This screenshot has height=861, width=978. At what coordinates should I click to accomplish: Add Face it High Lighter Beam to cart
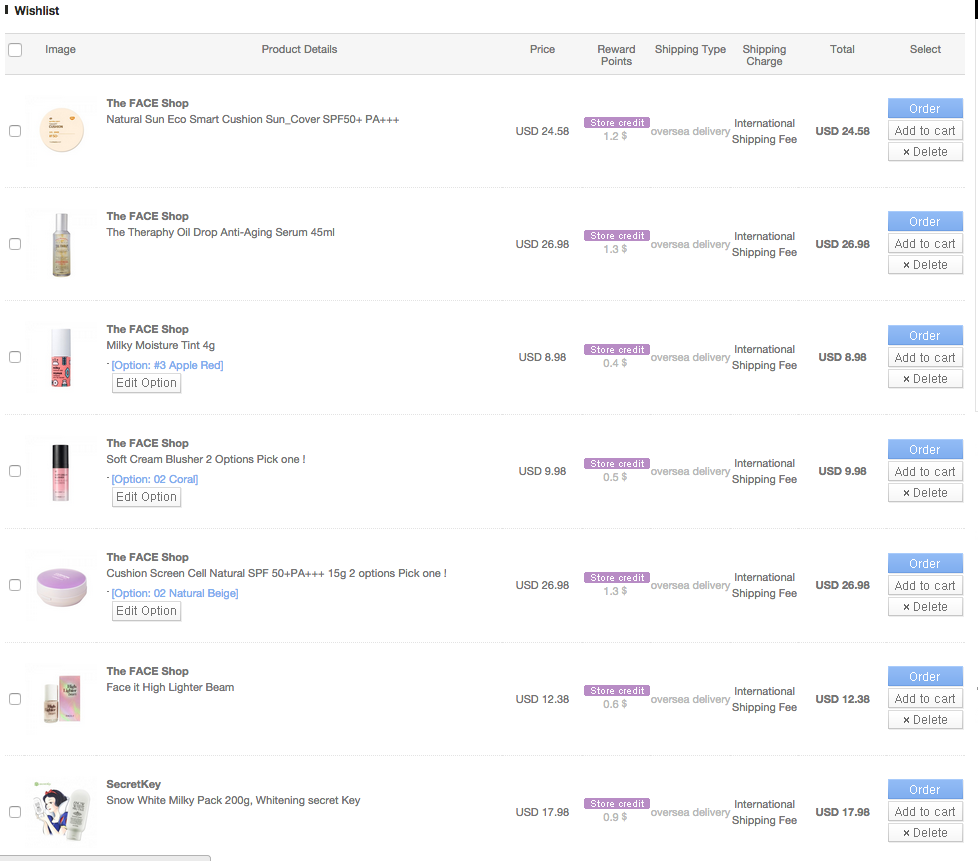point(925,699)
